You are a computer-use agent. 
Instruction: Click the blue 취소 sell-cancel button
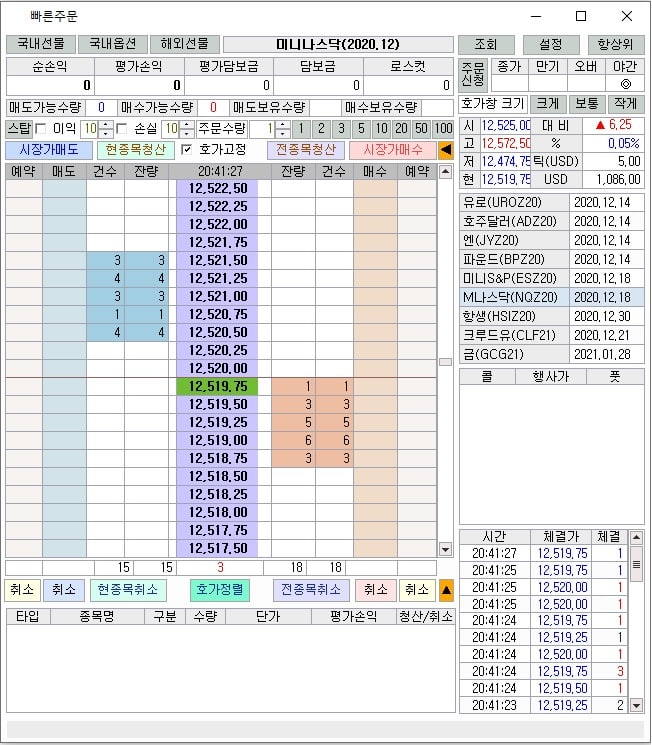pos(64,590)
